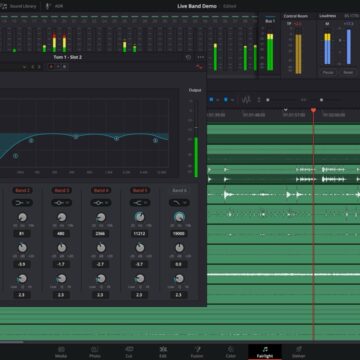This screenshot has width=360, height=360.
Task: Click the red A button in EQ preset bar
Action: pos(51,67)
